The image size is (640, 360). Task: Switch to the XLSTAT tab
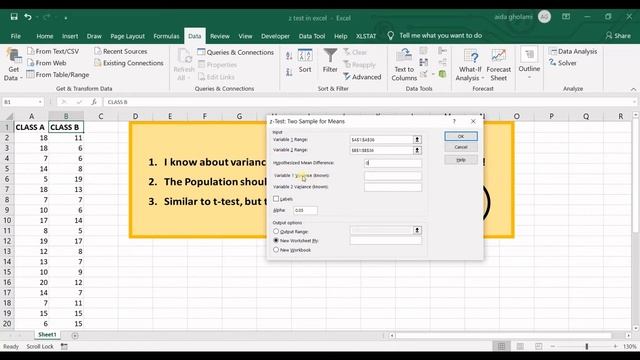[x=366, y=36]
